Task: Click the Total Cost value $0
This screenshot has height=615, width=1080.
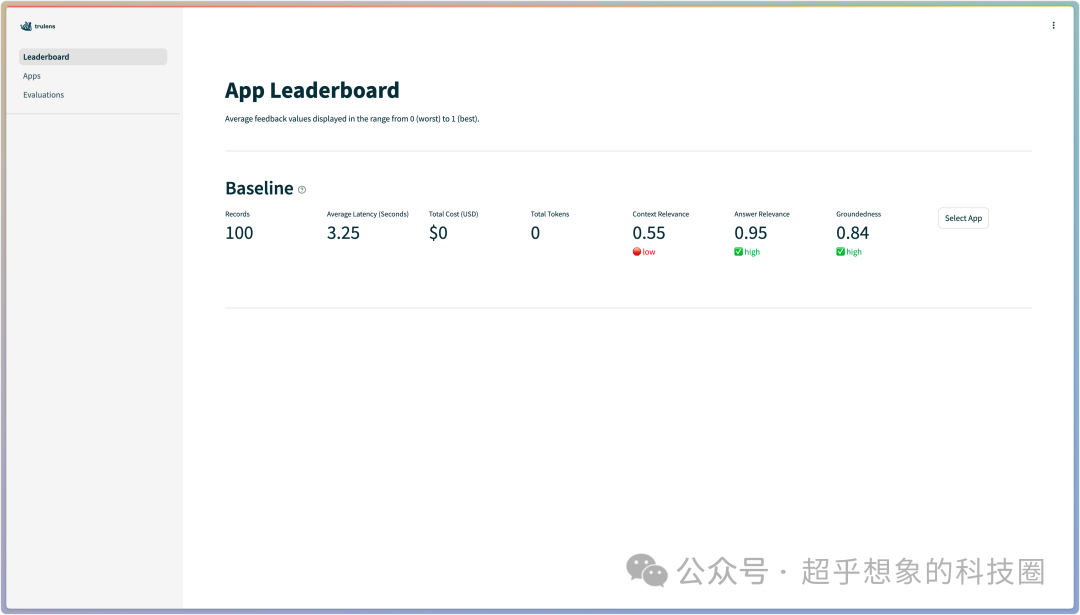Action: pos(439,233)
